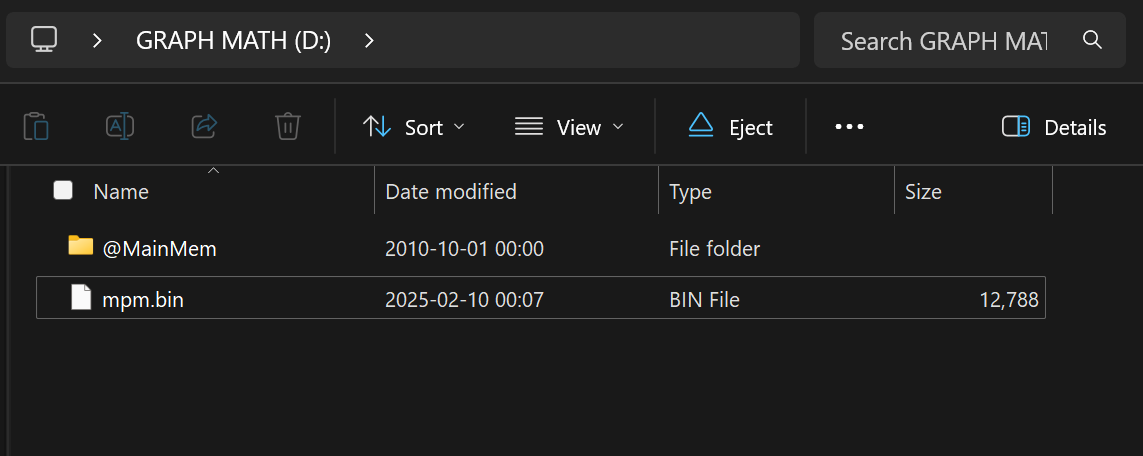Click the Share icon in the toolbar

pos(204,127)
